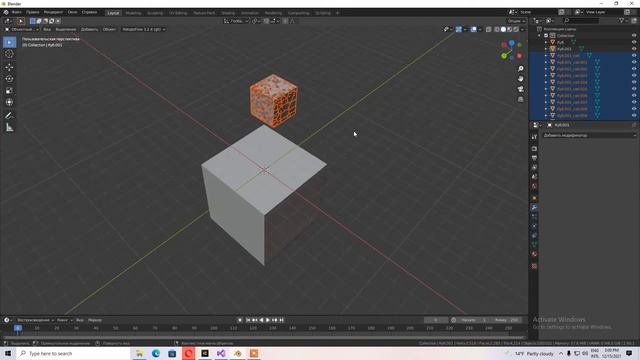640x360 pixels.
Task: Open the viewport Object menu
Action: pyautogui.click(x=109, y=29)
